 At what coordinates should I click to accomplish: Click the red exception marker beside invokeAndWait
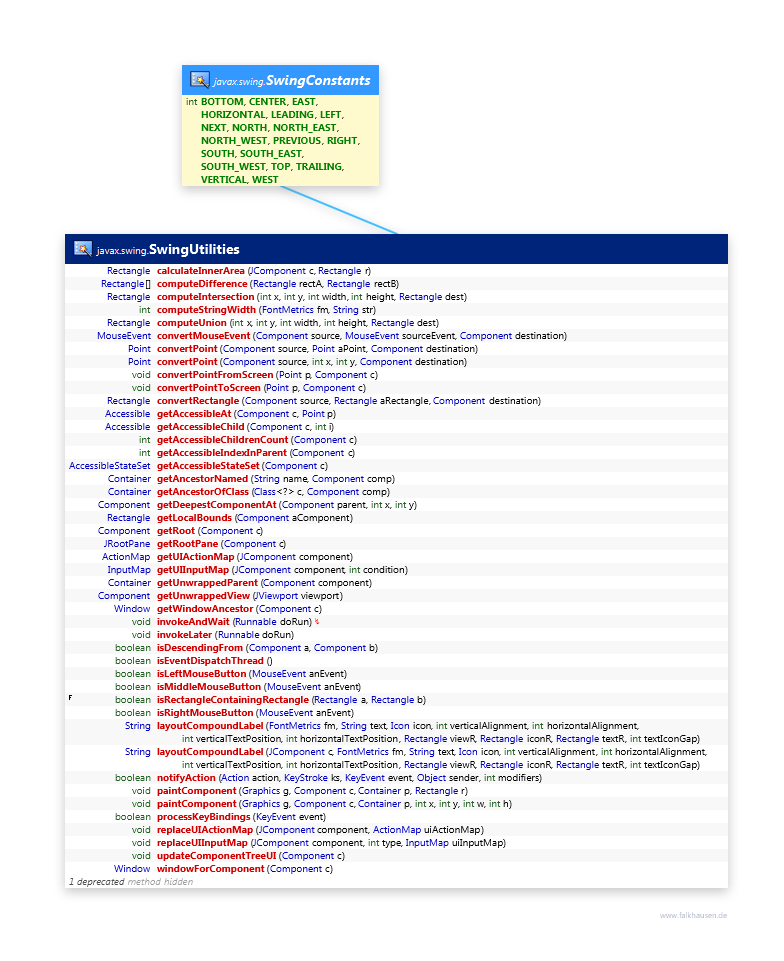click(x=317, y=621)
